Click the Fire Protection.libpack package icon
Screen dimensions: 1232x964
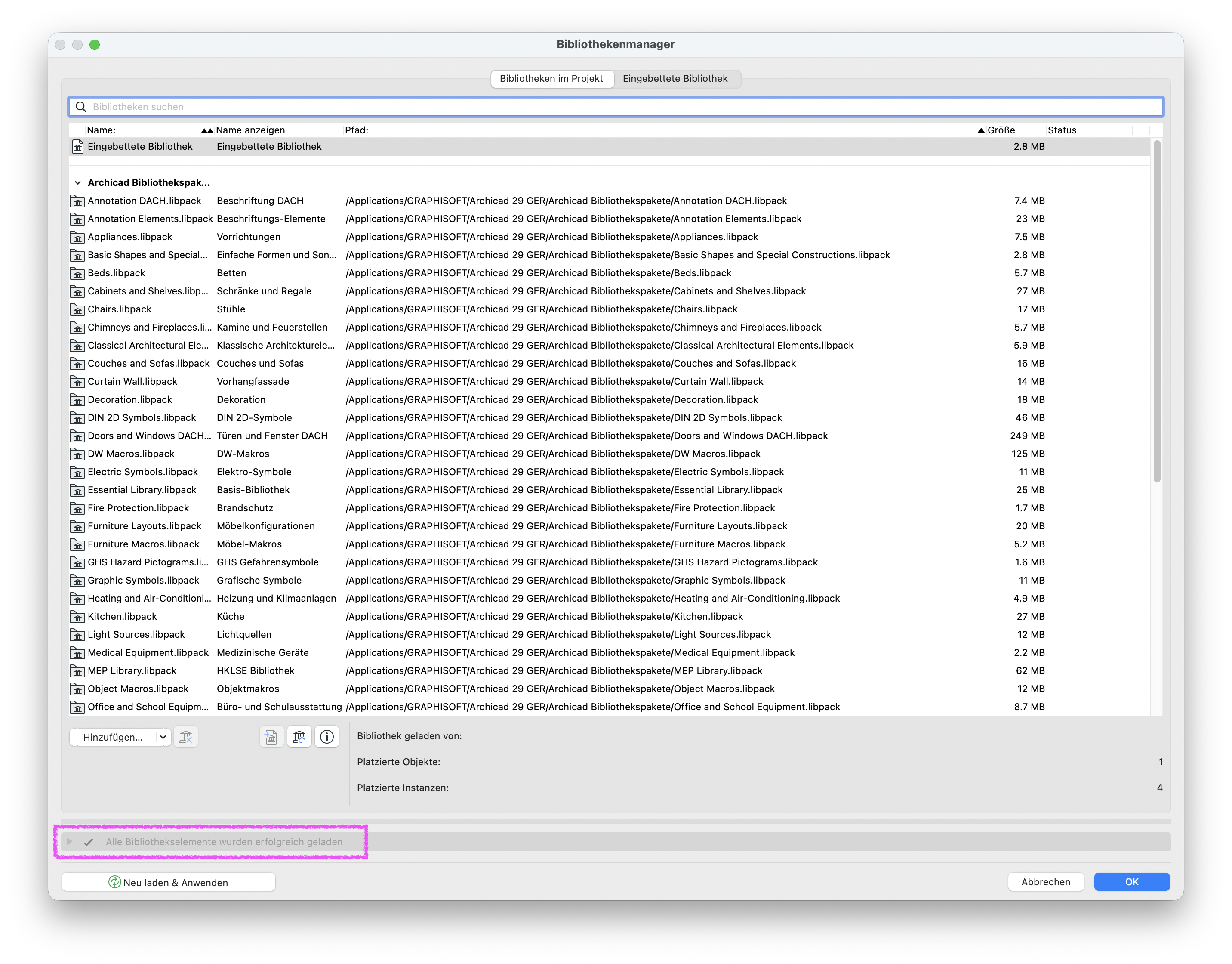(x=77, y=508)
